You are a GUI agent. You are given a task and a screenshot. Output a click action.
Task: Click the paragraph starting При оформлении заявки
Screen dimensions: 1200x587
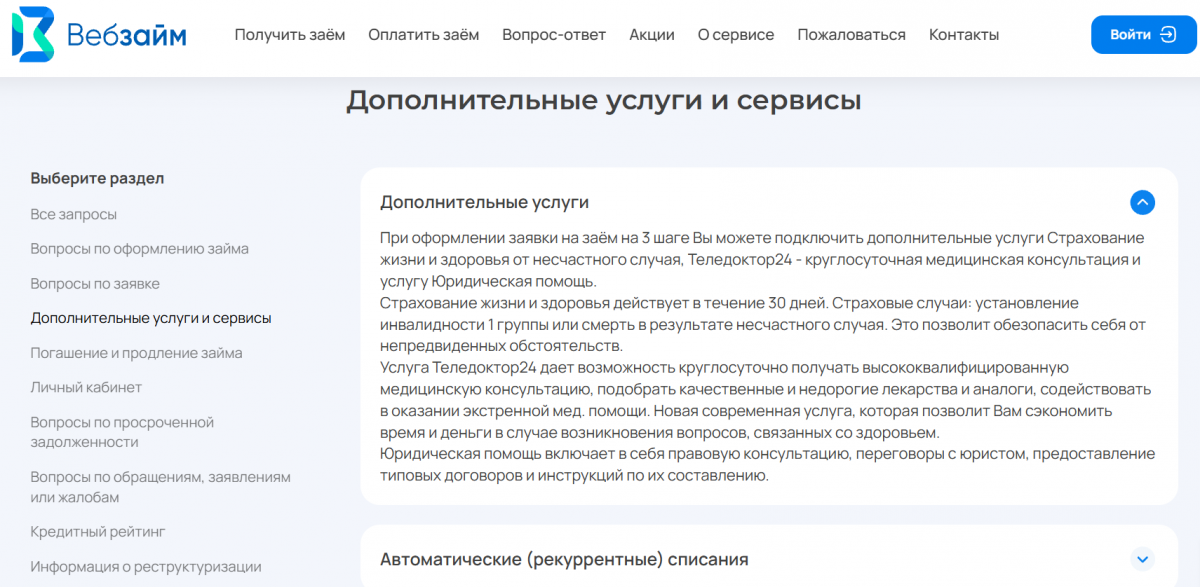tap(762, 260)
